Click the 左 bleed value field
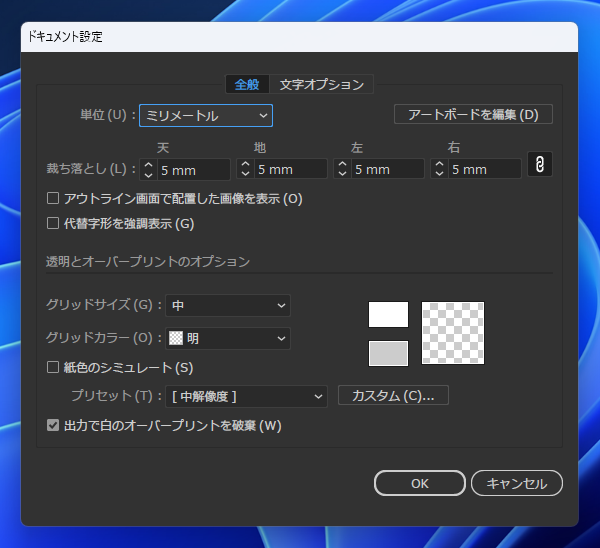The image size is (600, 548). point(387,169)
